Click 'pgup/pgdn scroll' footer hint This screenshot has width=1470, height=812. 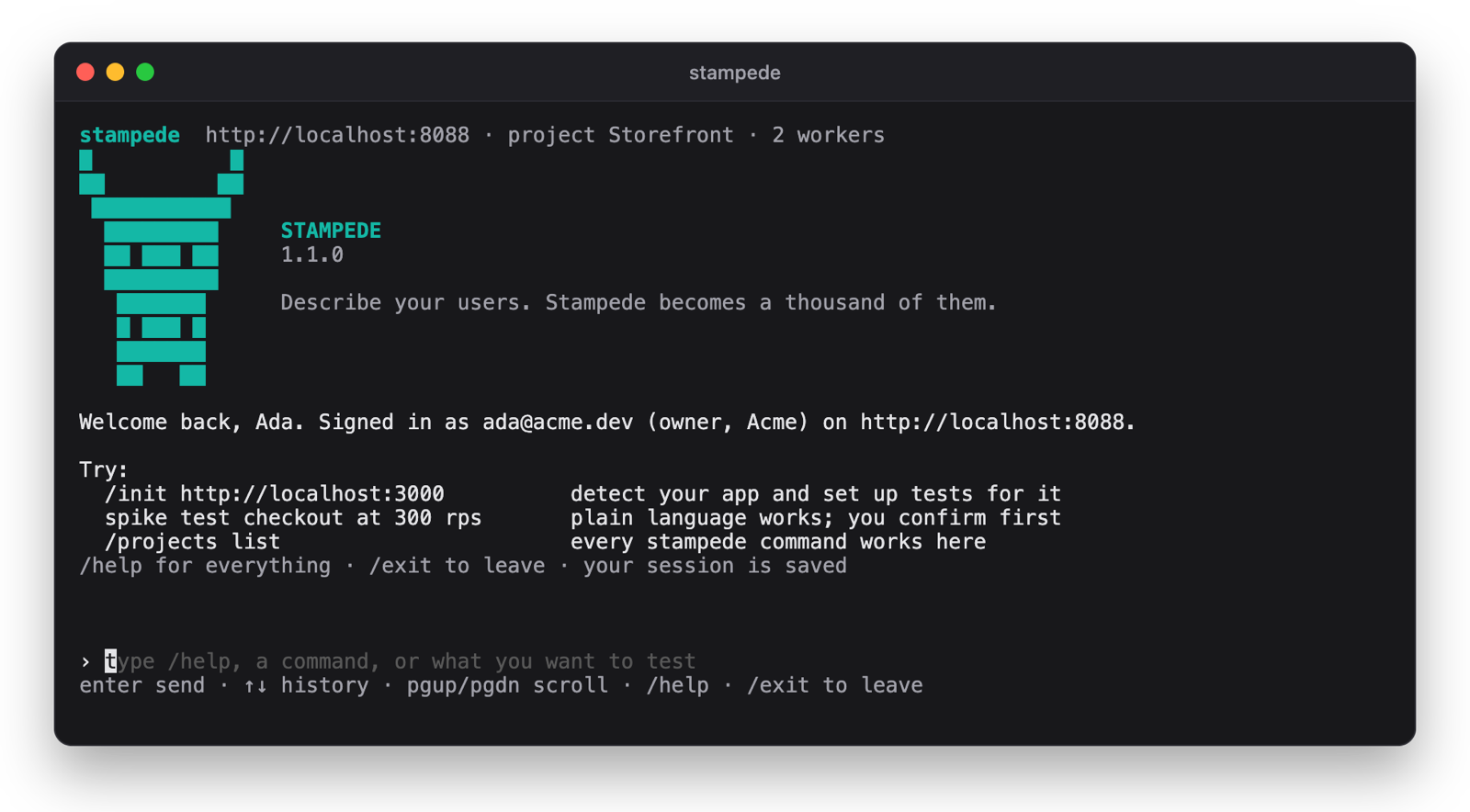point(507,685)
